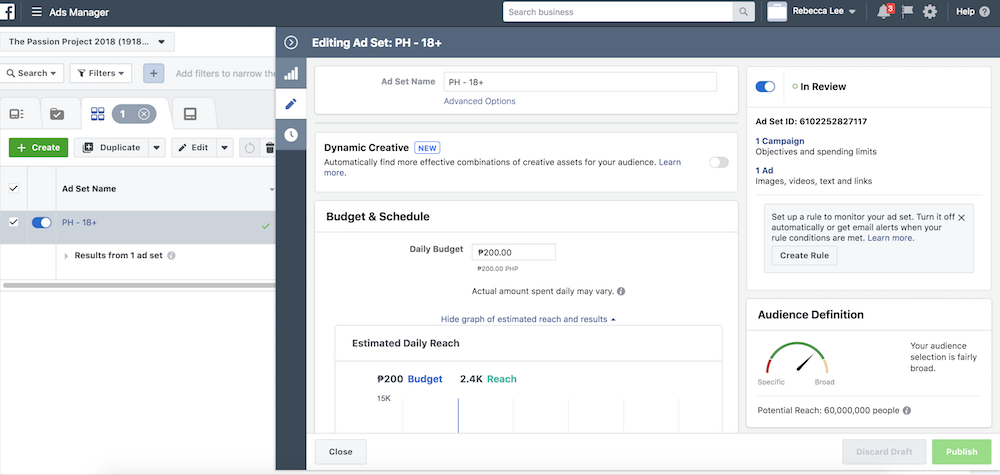Open the clock history icon in side rail
The width and height of the screenshot is (1000, 475).
point(291,134)
